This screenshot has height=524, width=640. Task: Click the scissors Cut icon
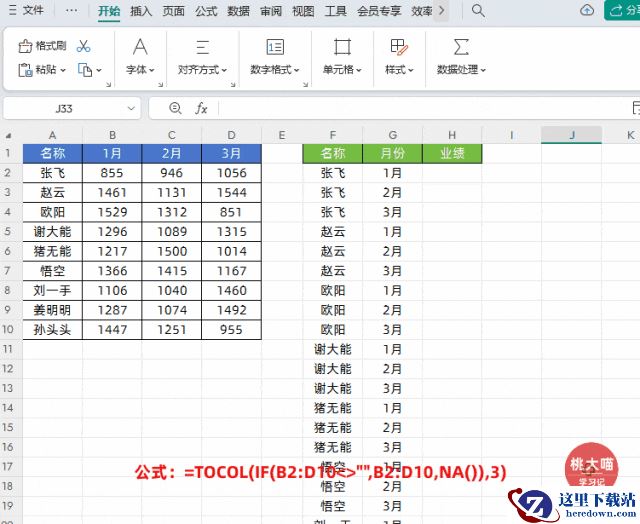83,46
